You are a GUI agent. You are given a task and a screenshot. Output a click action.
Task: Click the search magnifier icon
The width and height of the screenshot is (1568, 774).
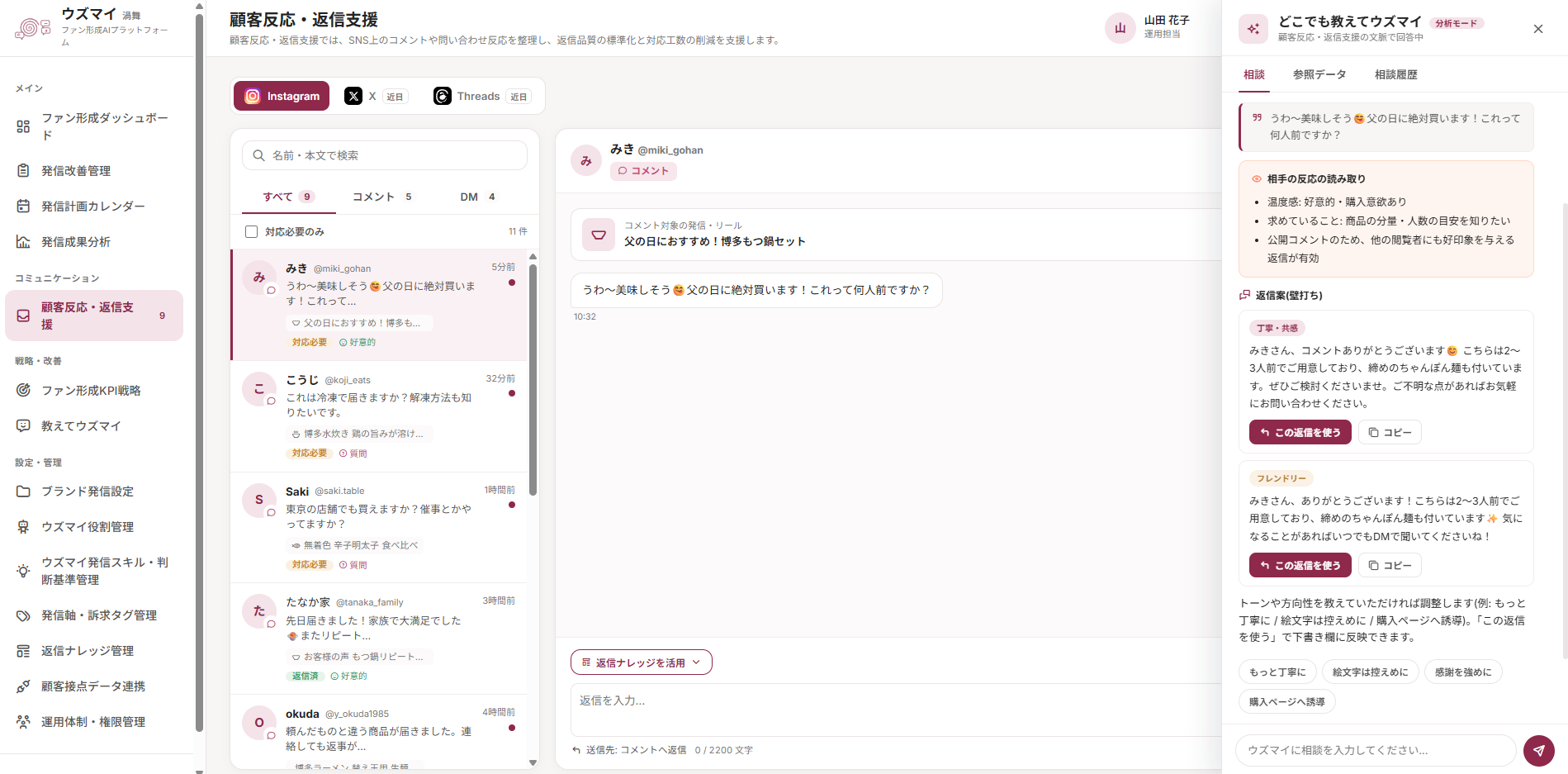coord(258,155)
